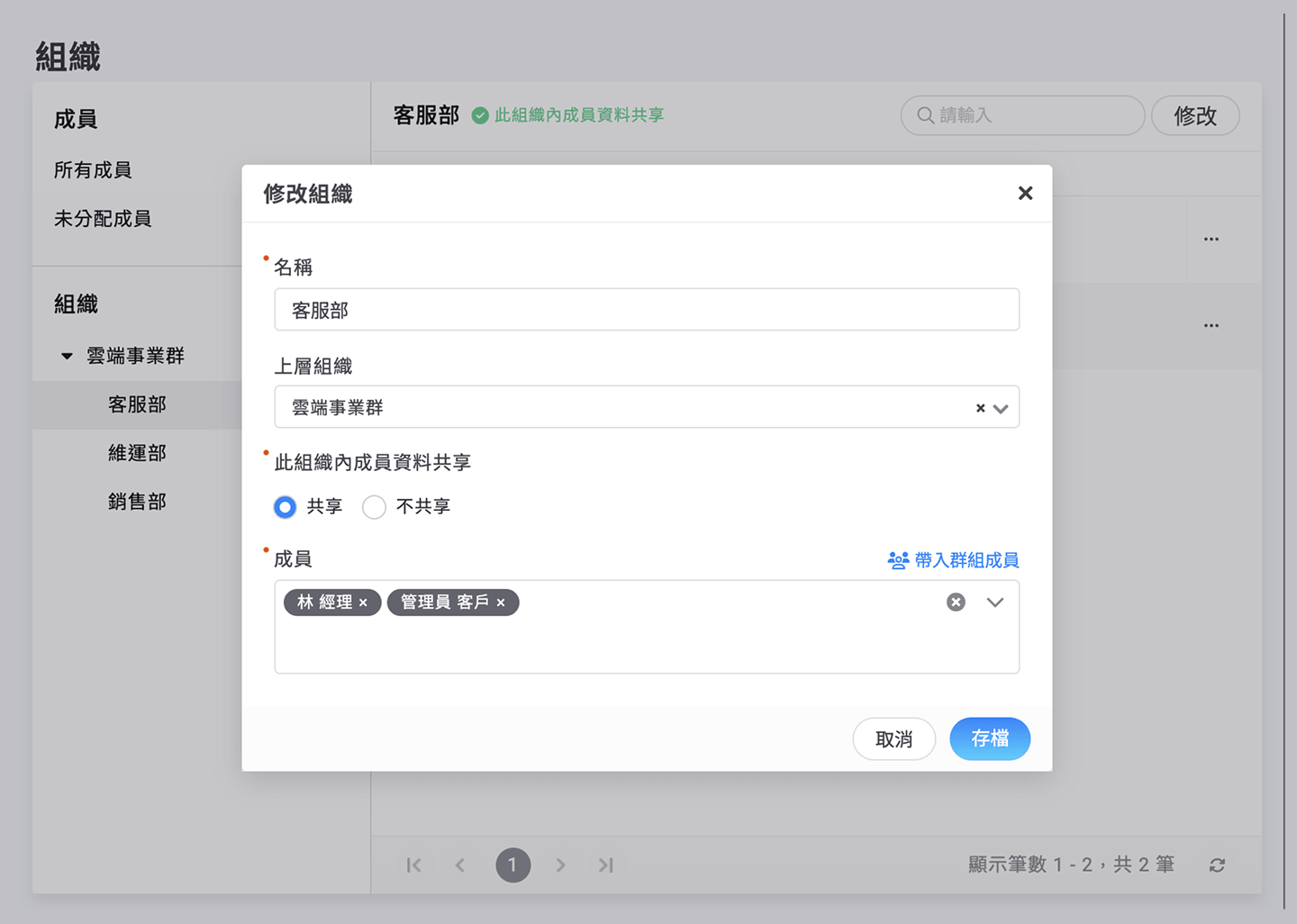The width and height of the screenshot is (1297, 924).
Task: Click the refresh icon beside record count
Action: (1218, 865)
